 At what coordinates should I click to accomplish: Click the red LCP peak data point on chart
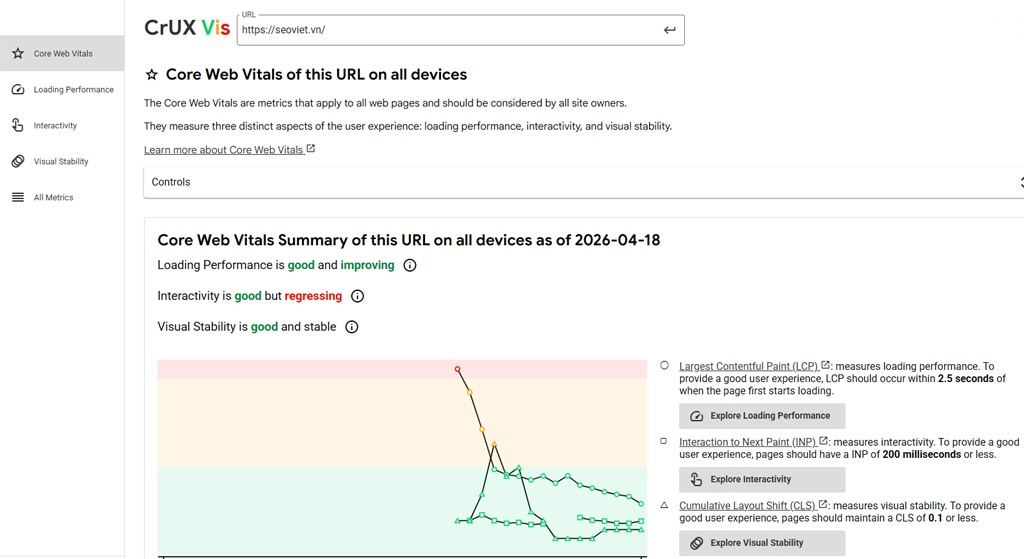[x=458, y=370]
